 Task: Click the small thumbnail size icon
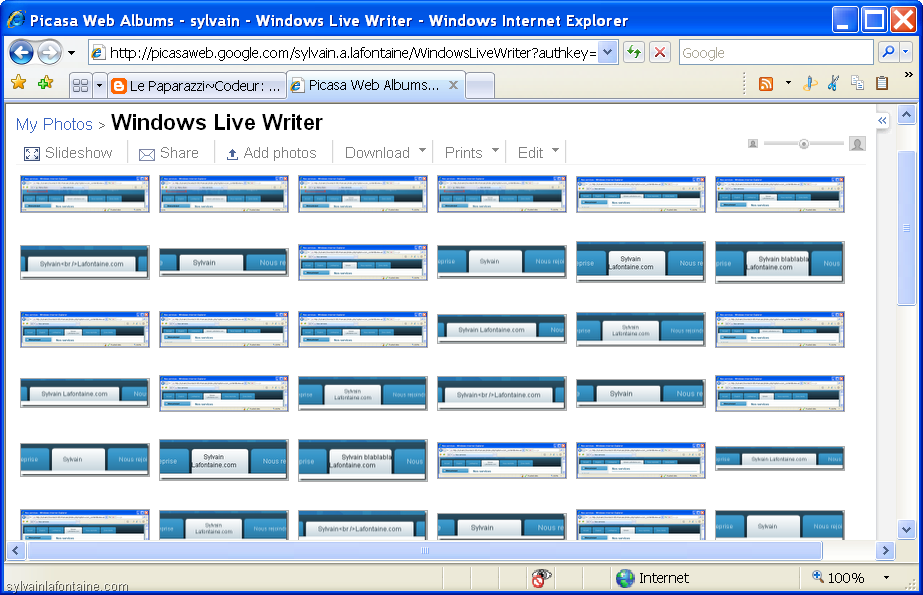click(753, 144)
